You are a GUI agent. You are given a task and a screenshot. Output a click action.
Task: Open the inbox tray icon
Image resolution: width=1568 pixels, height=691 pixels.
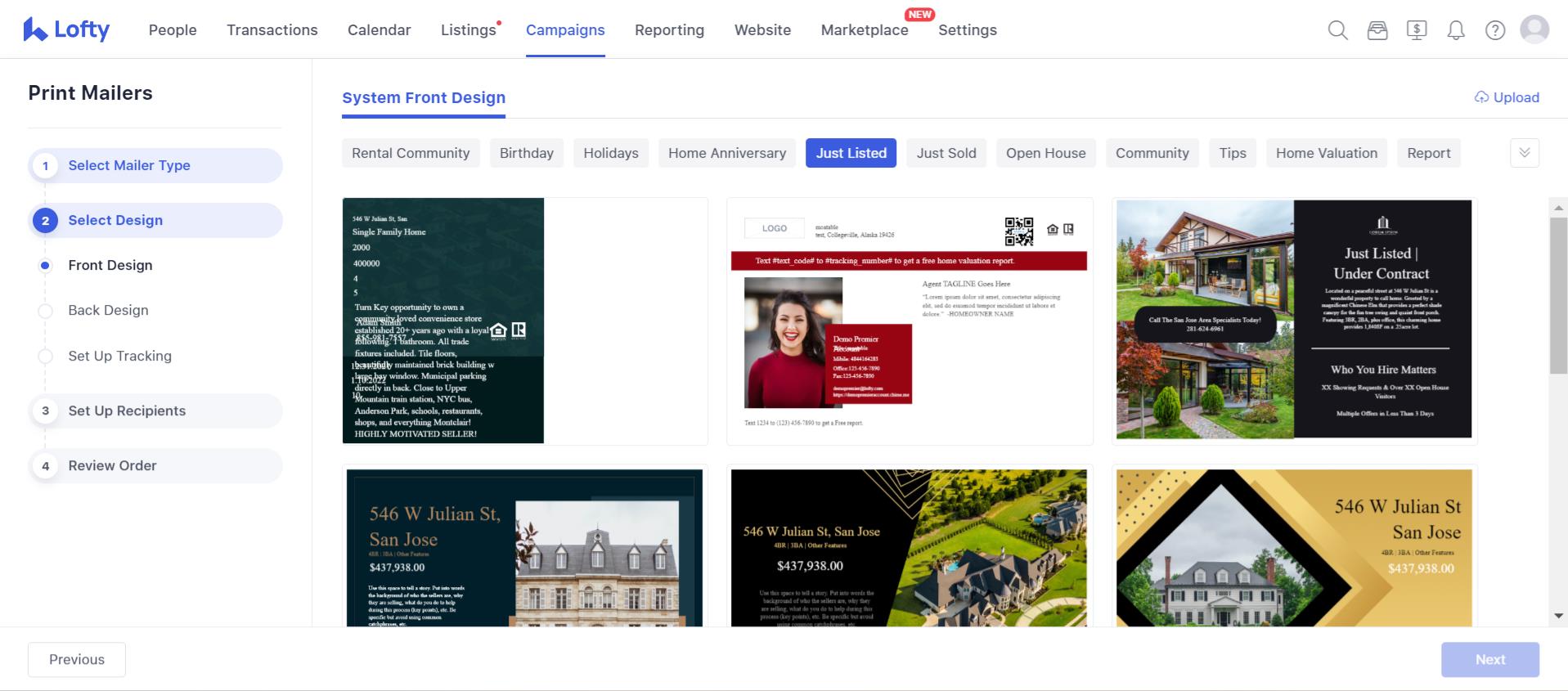pos(1377,30)
